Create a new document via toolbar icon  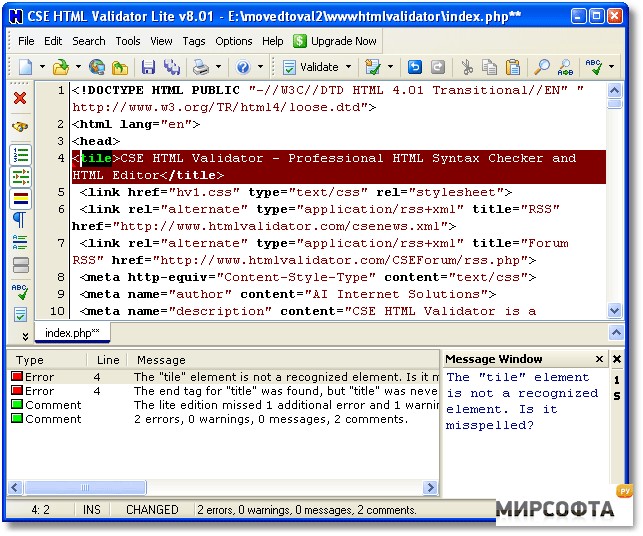(x=25, y=67)
